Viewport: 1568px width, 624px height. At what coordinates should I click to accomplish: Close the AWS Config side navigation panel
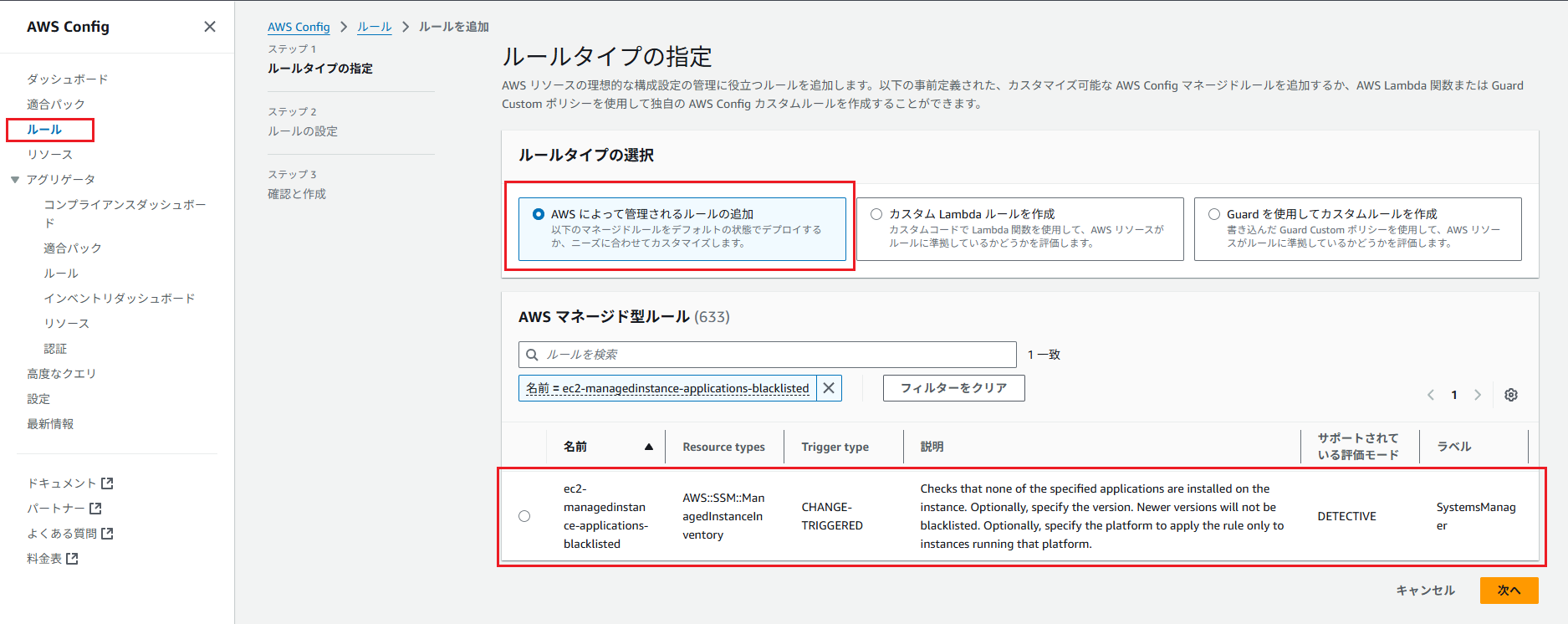tap(210, 27)
